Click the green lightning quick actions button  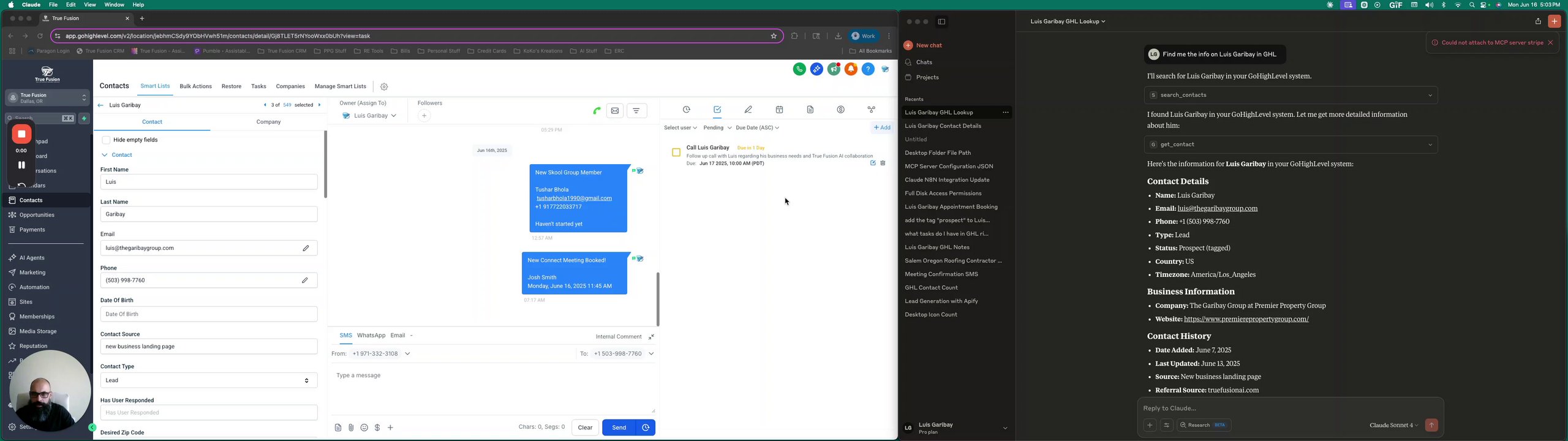85,118
